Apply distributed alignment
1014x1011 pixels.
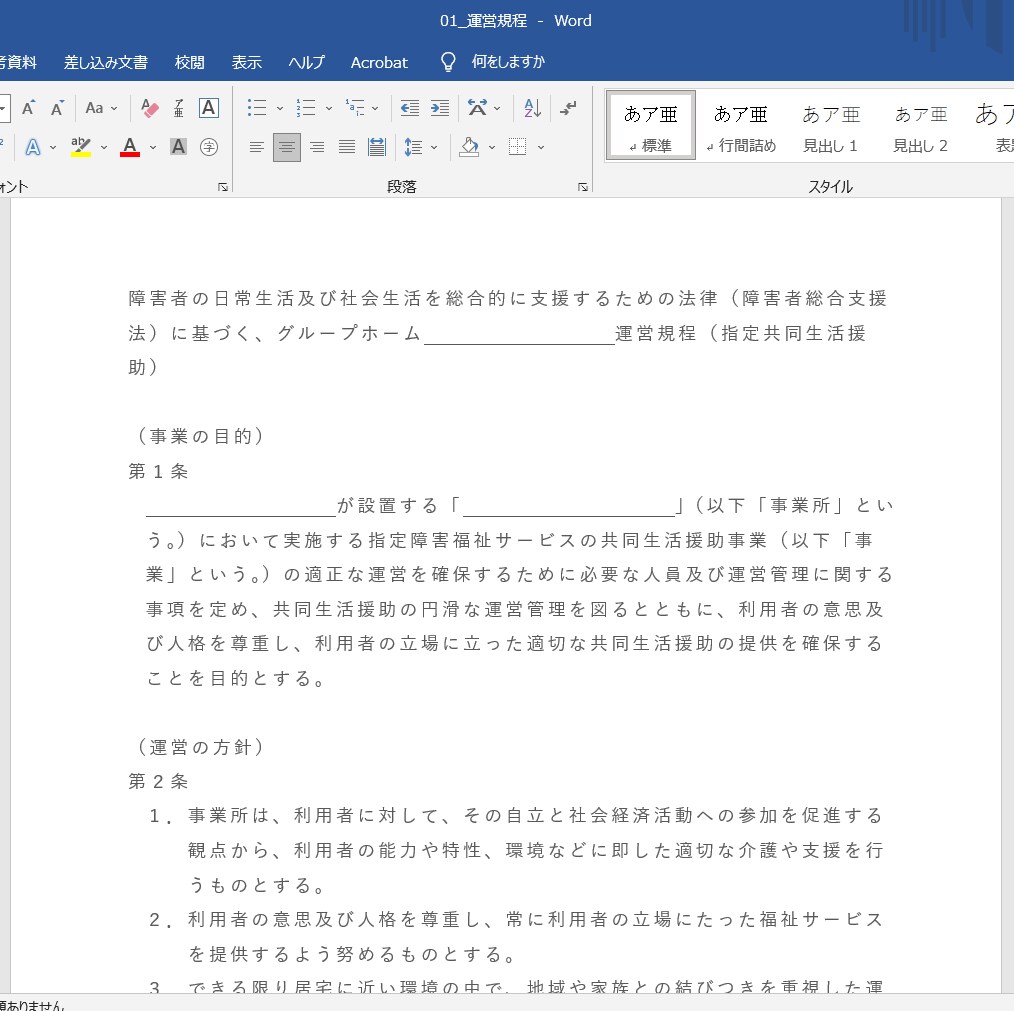[x=376, y=147]
